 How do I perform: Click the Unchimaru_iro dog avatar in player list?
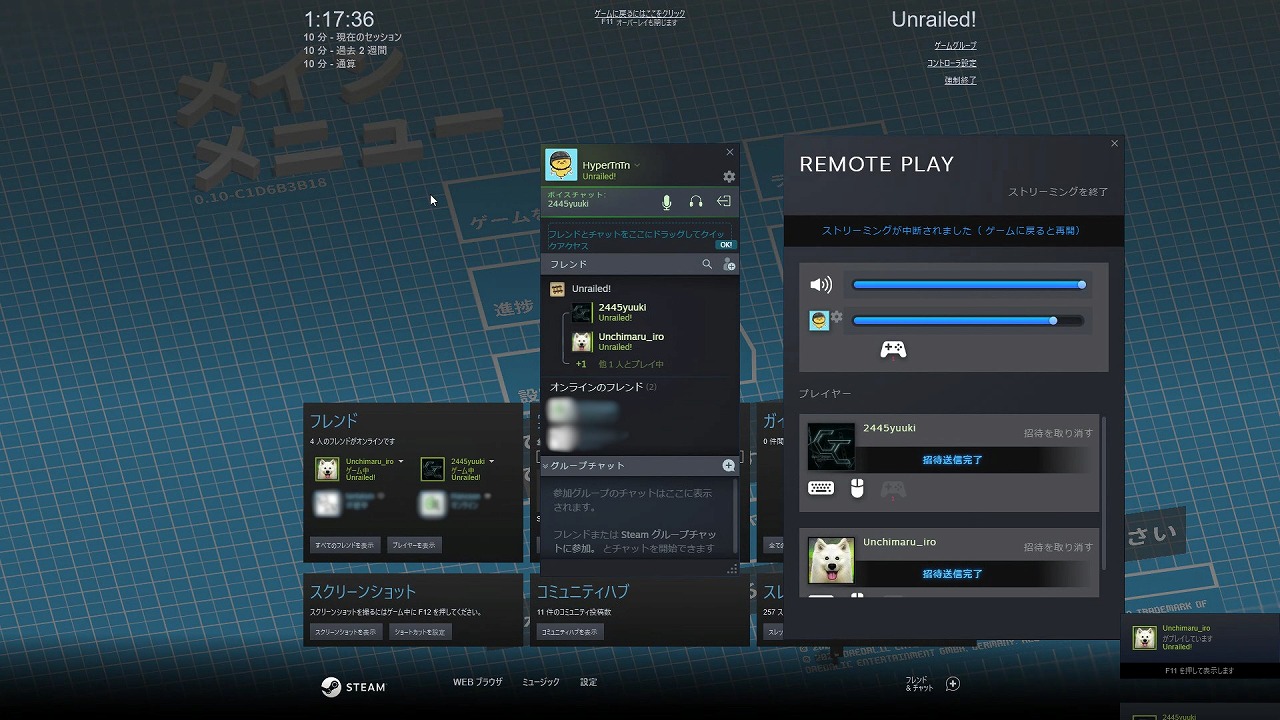click(x=831, y=561)
